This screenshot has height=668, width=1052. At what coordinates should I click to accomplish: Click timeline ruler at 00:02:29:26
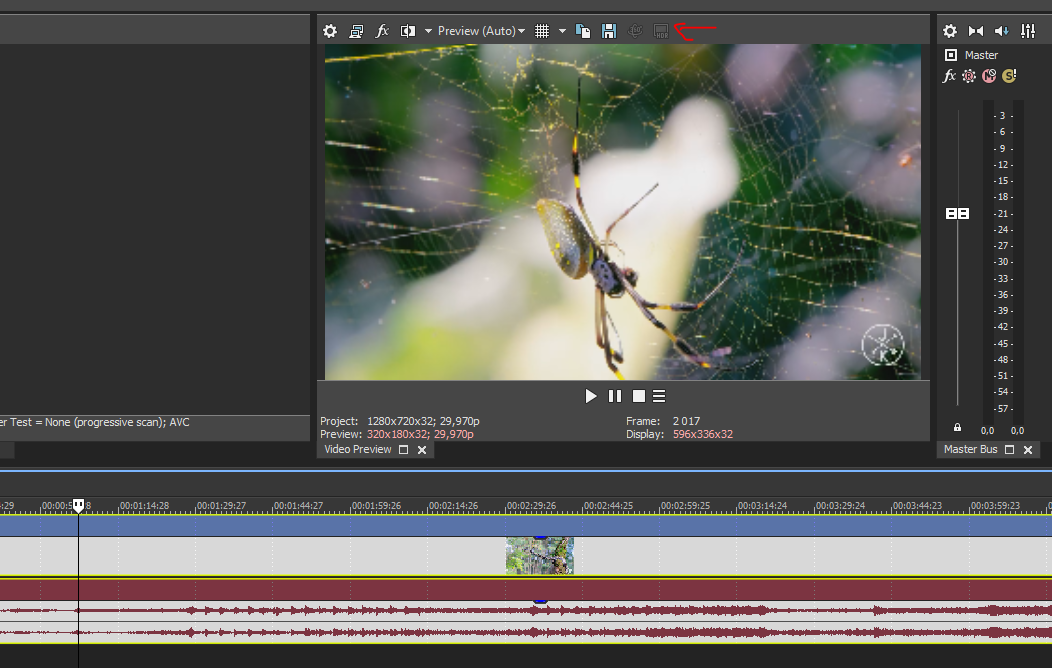tap(531, 506)
